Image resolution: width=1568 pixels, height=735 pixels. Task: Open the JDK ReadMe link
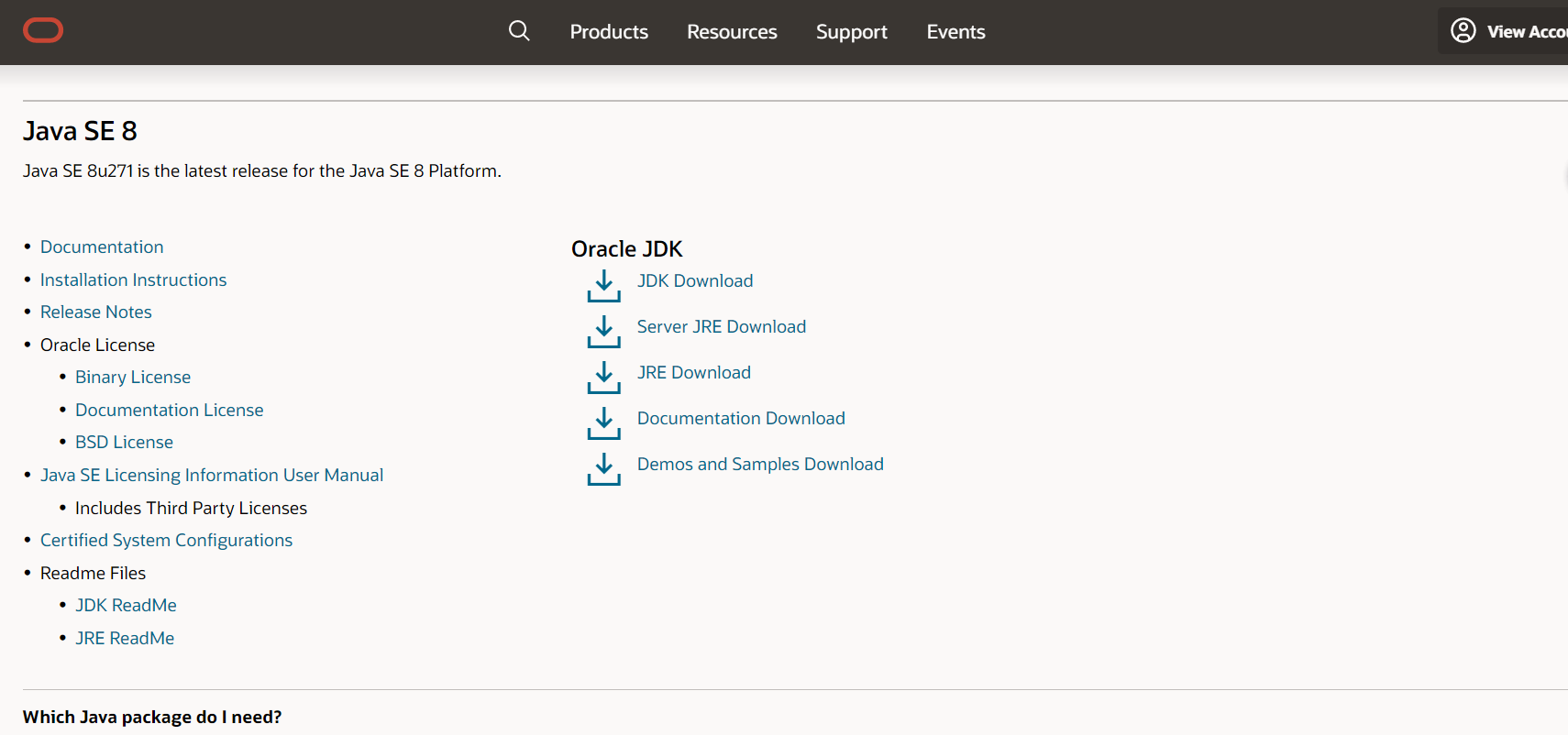coord(126,606)
